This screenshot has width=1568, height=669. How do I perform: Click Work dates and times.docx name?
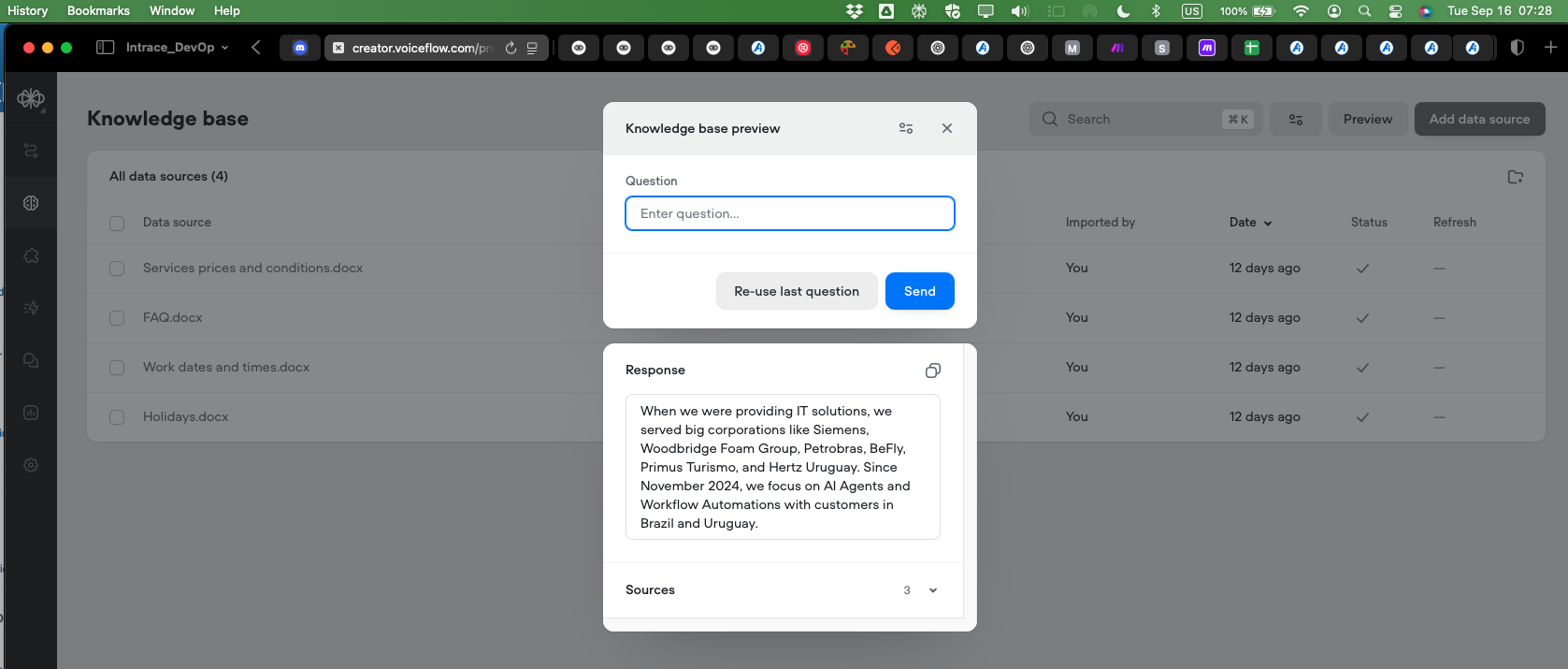pos(226,367)
